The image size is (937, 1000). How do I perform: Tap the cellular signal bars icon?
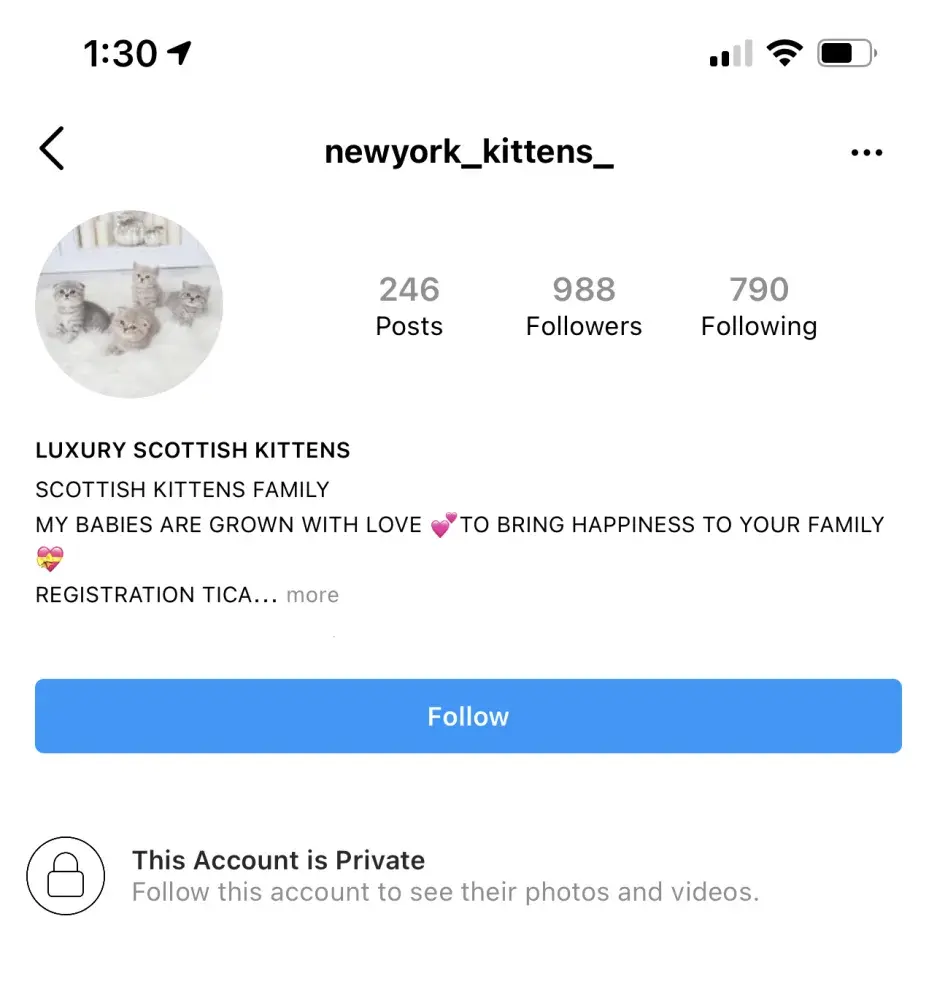pos(730,55)
